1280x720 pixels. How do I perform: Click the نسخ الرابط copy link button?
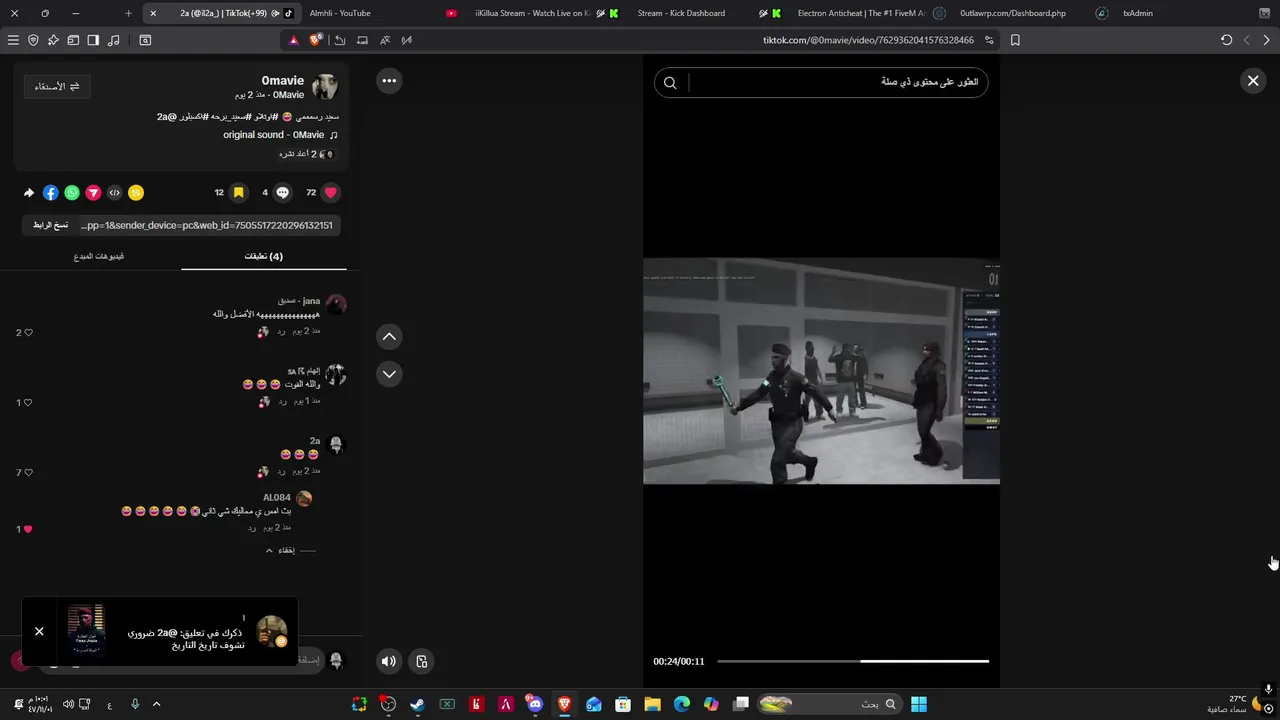[x=50, y=225]
